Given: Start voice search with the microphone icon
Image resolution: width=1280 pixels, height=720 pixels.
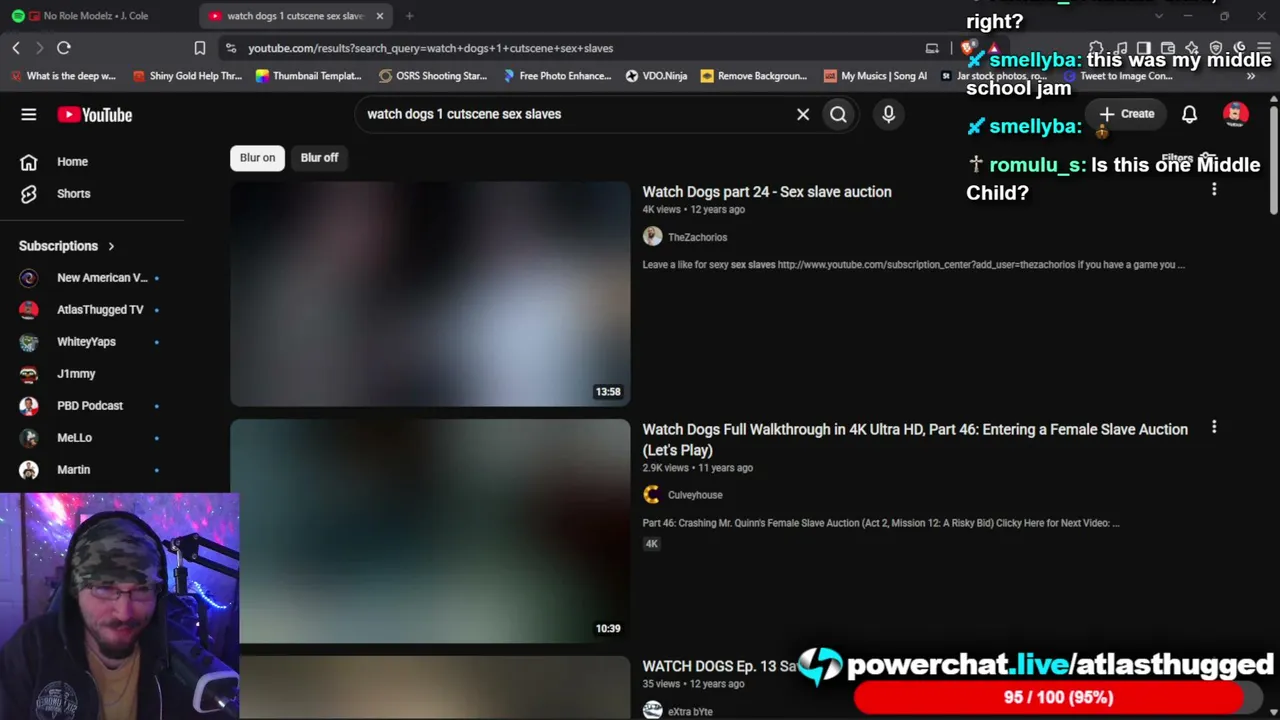Looking at the screenshot, I should click(888, 114).
